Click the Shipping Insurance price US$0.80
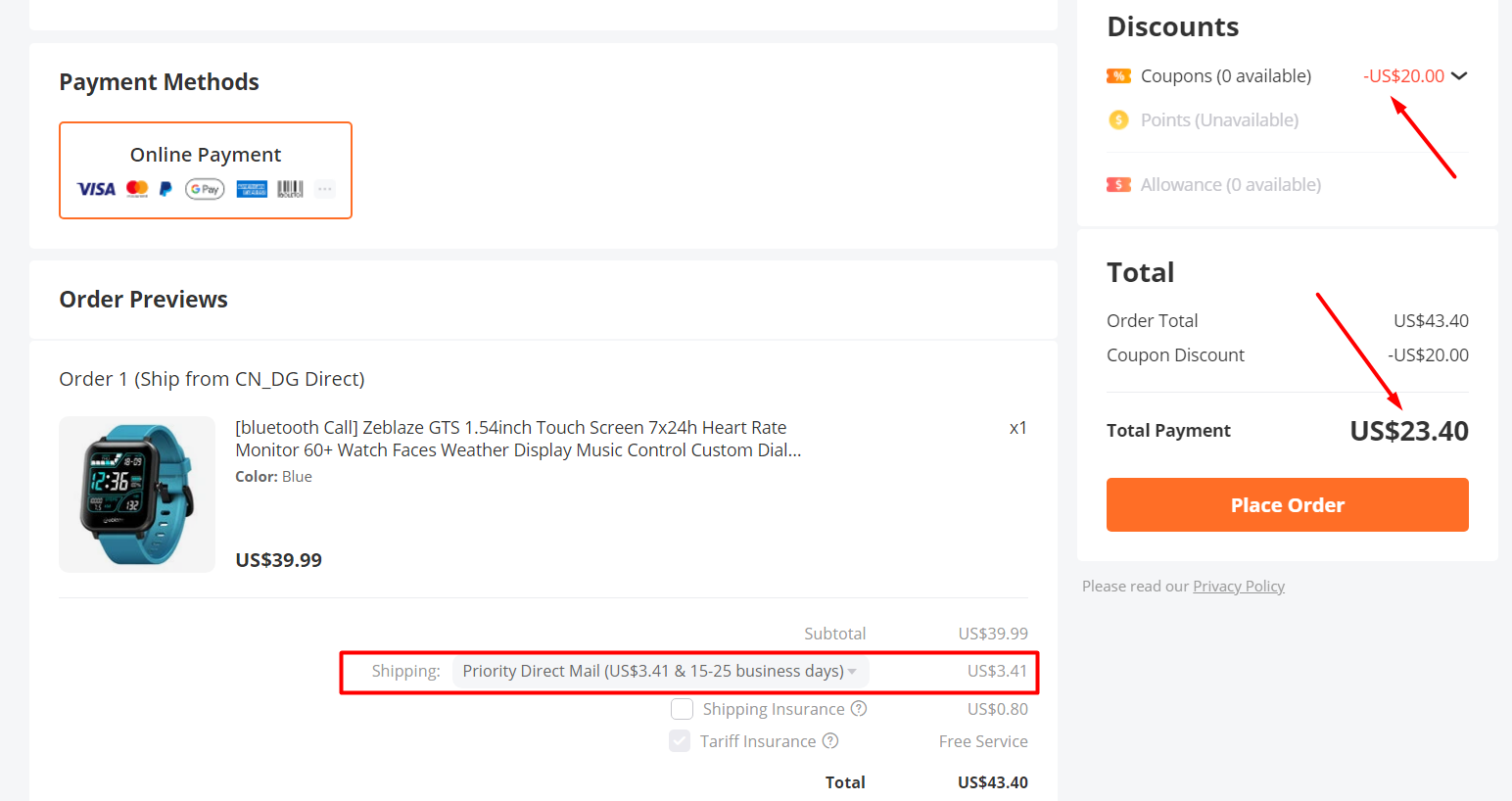Screen dimensions: 1512x801 [998, 709]
